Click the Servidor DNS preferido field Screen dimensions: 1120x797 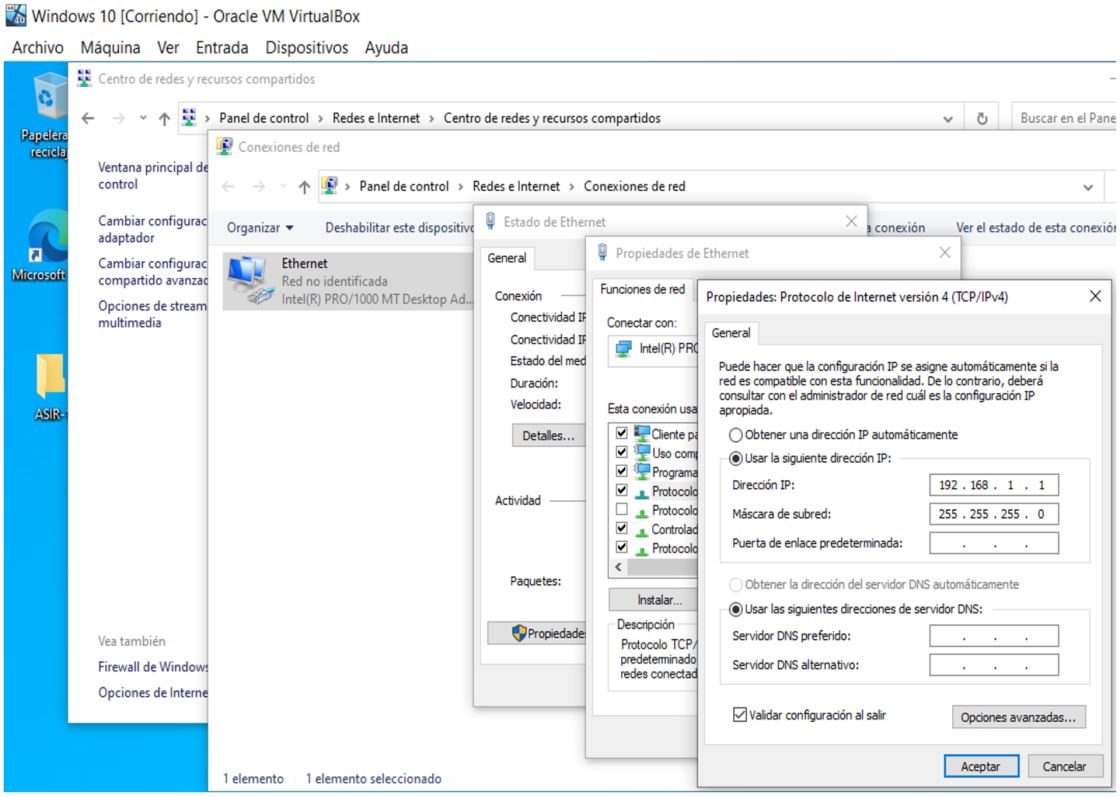pos(994,636)
